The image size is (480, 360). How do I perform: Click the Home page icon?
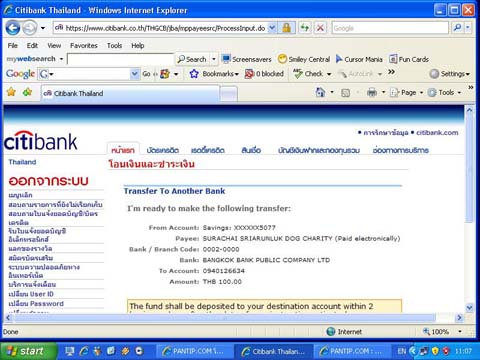pyautogui.click(x=320, y=92)
